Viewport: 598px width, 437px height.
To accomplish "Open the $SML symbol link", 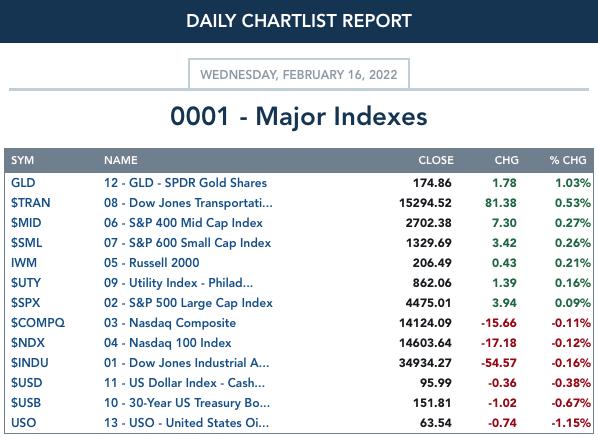I will [x=26, y=243].
